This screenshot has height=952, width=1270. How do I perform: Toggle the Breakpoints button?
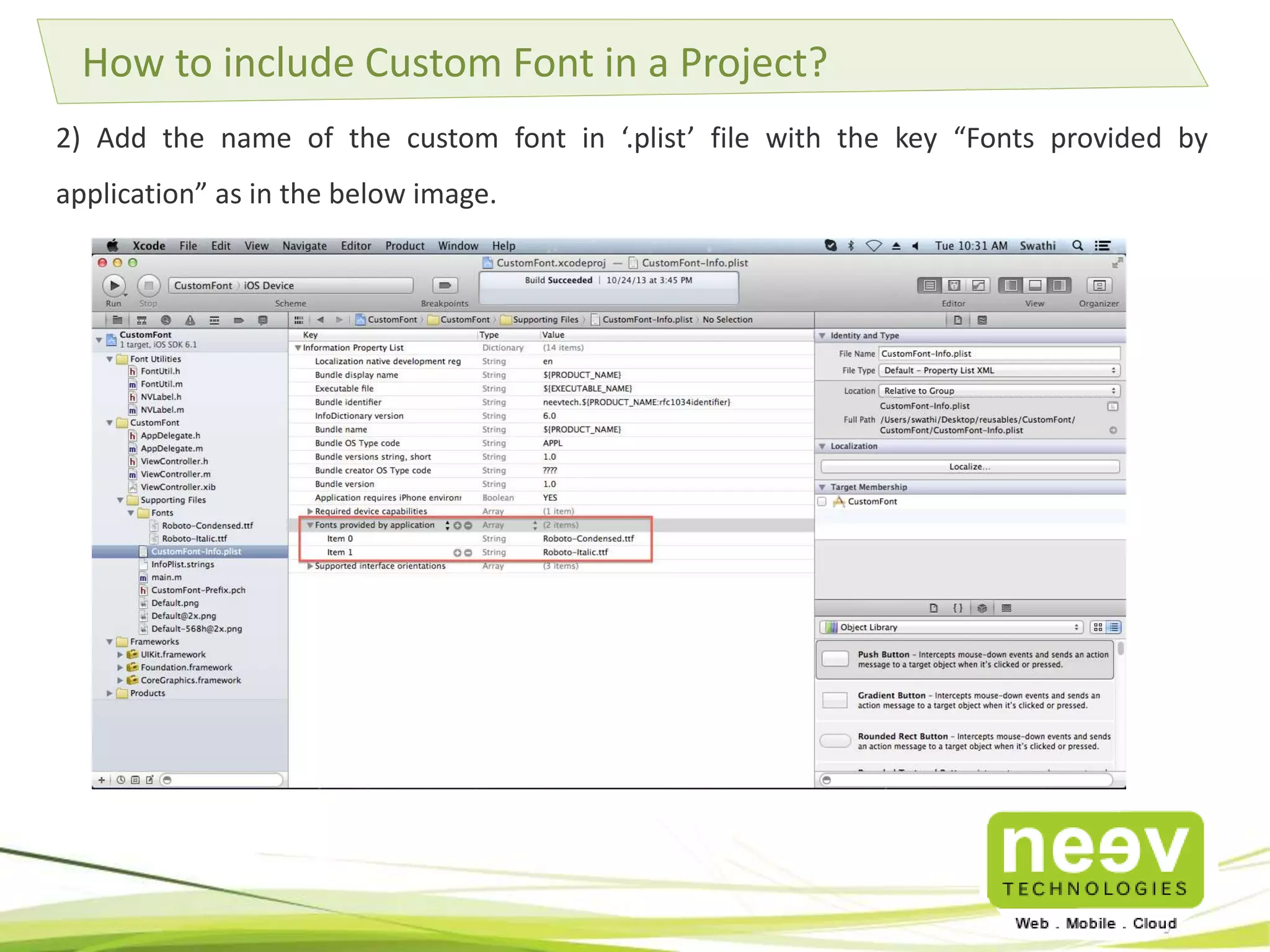pos(445,285)
